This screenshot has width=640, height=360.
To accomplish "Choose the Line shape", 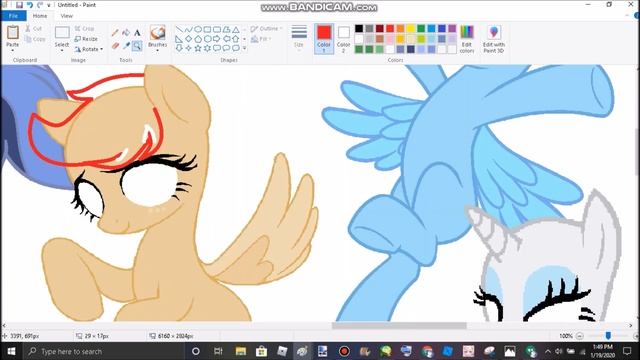I will (x=179, y=30).
